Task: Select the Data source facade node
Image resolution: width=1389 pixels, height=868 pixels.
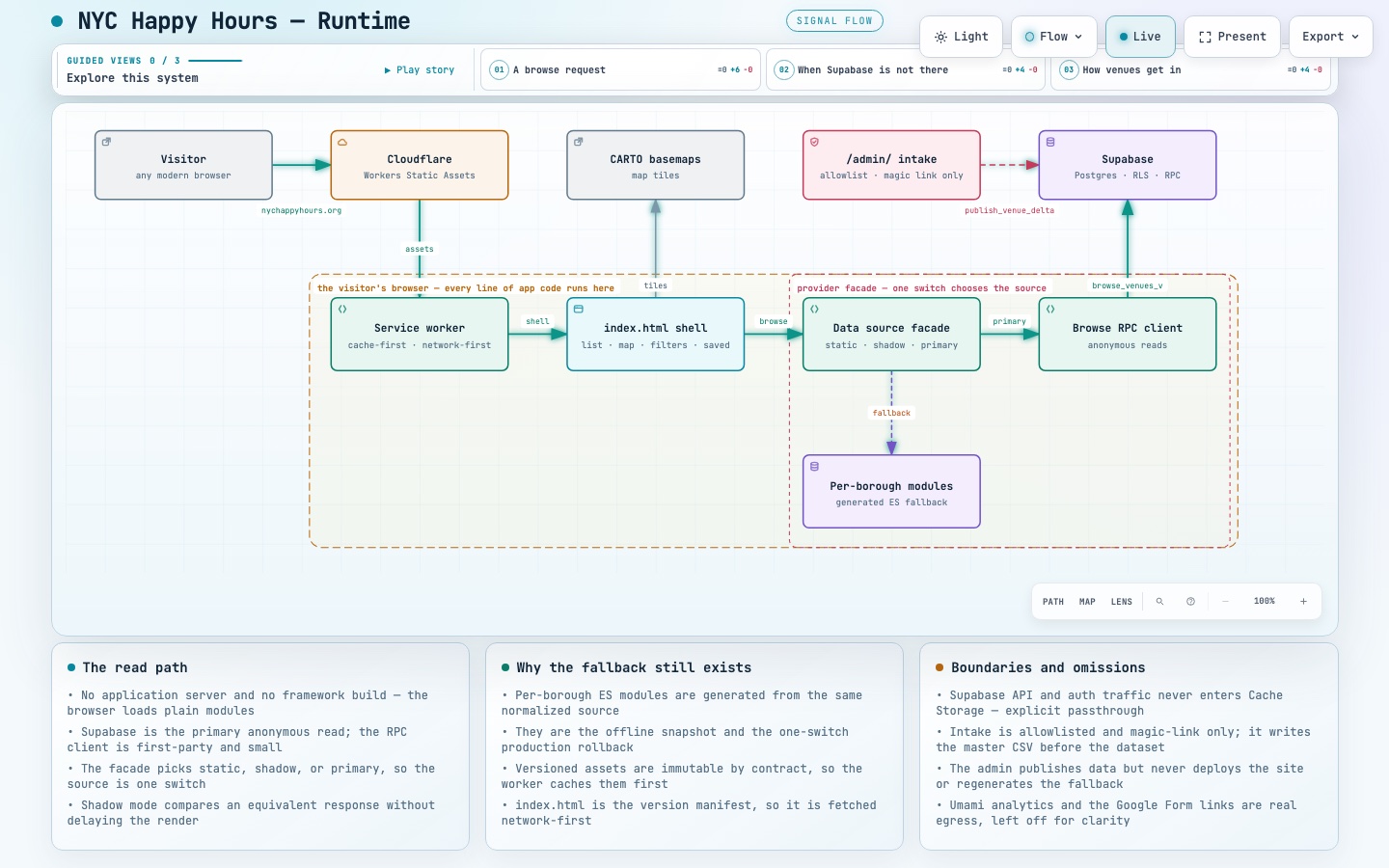Action: tap(891, 335)
